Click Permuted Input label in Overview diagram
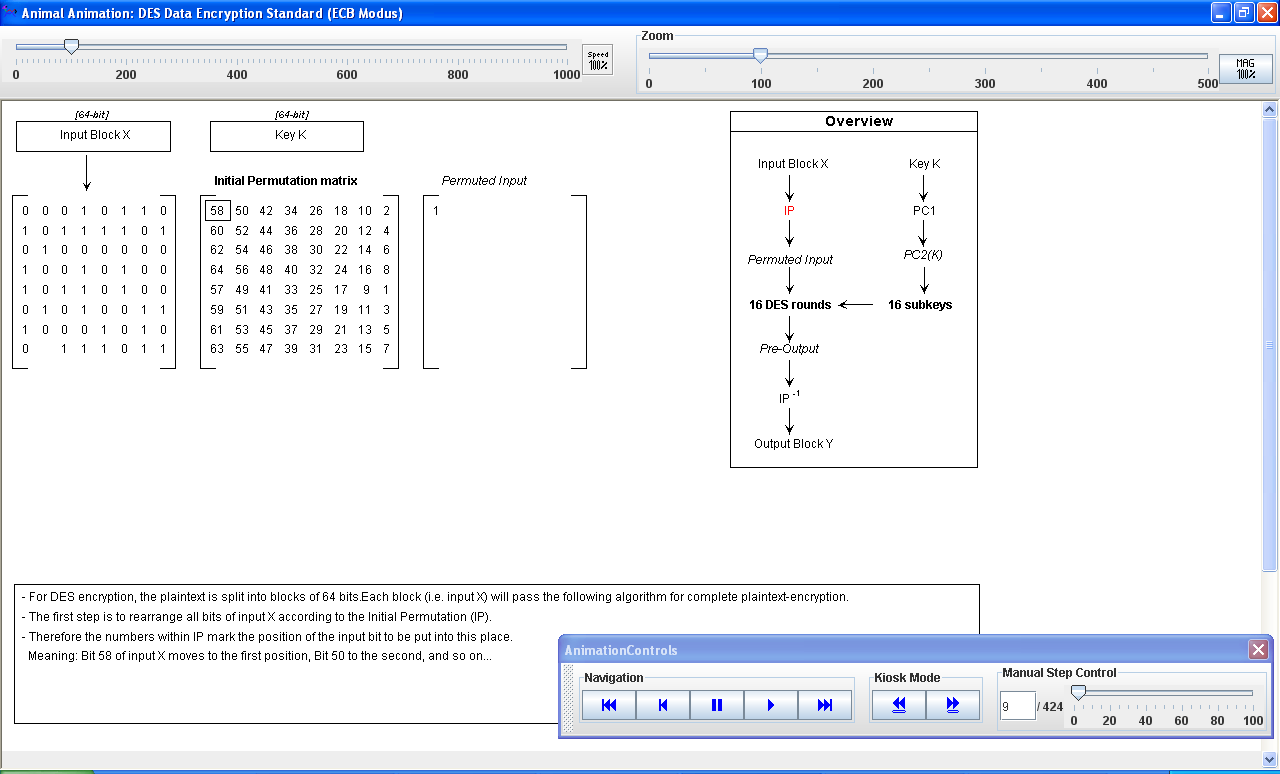This screenshot has width=1280, height=774. [x=790, y=260]
